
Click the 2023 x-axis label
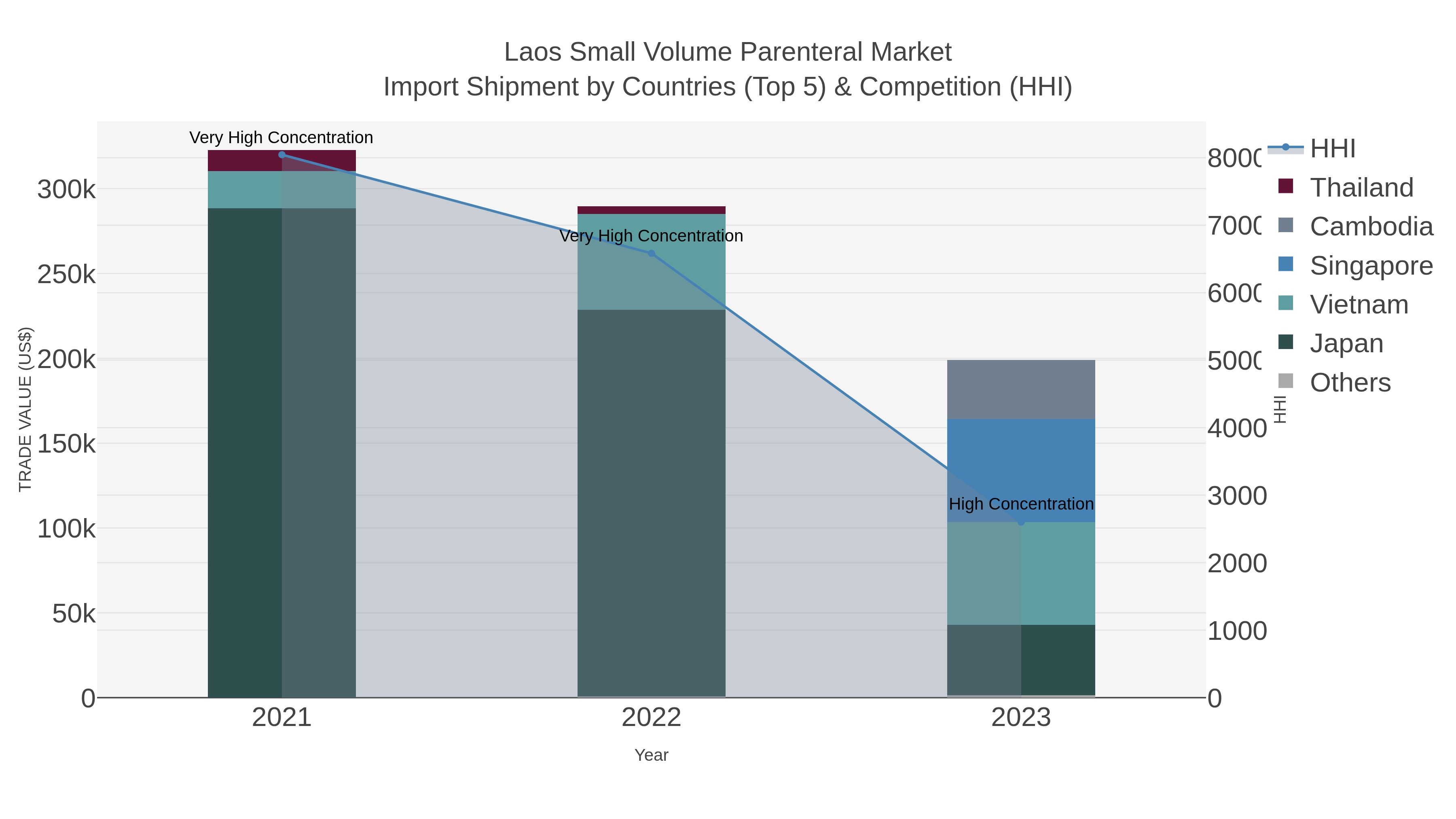click(1021, 718)
